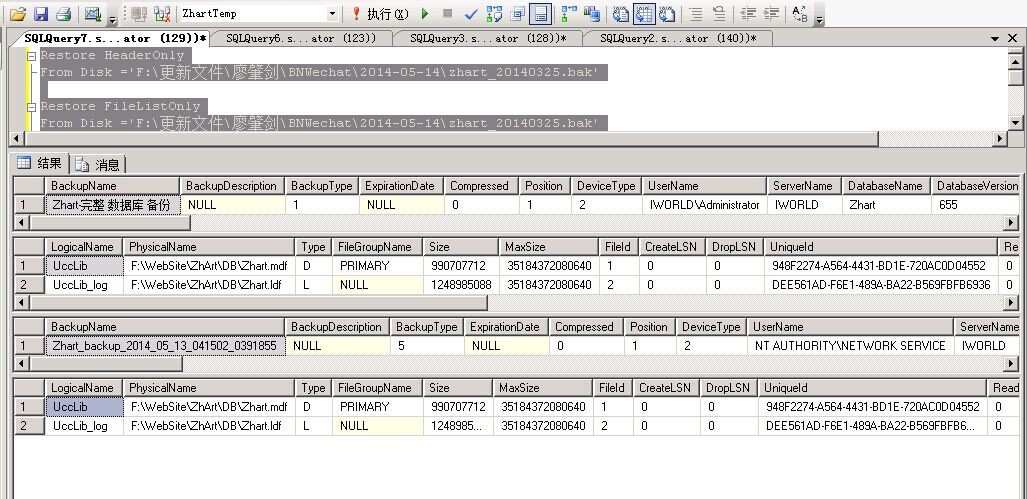Switch to the SQLQuery6 tab
This screenshot has height=499, width=1027.
pos(300,38)
